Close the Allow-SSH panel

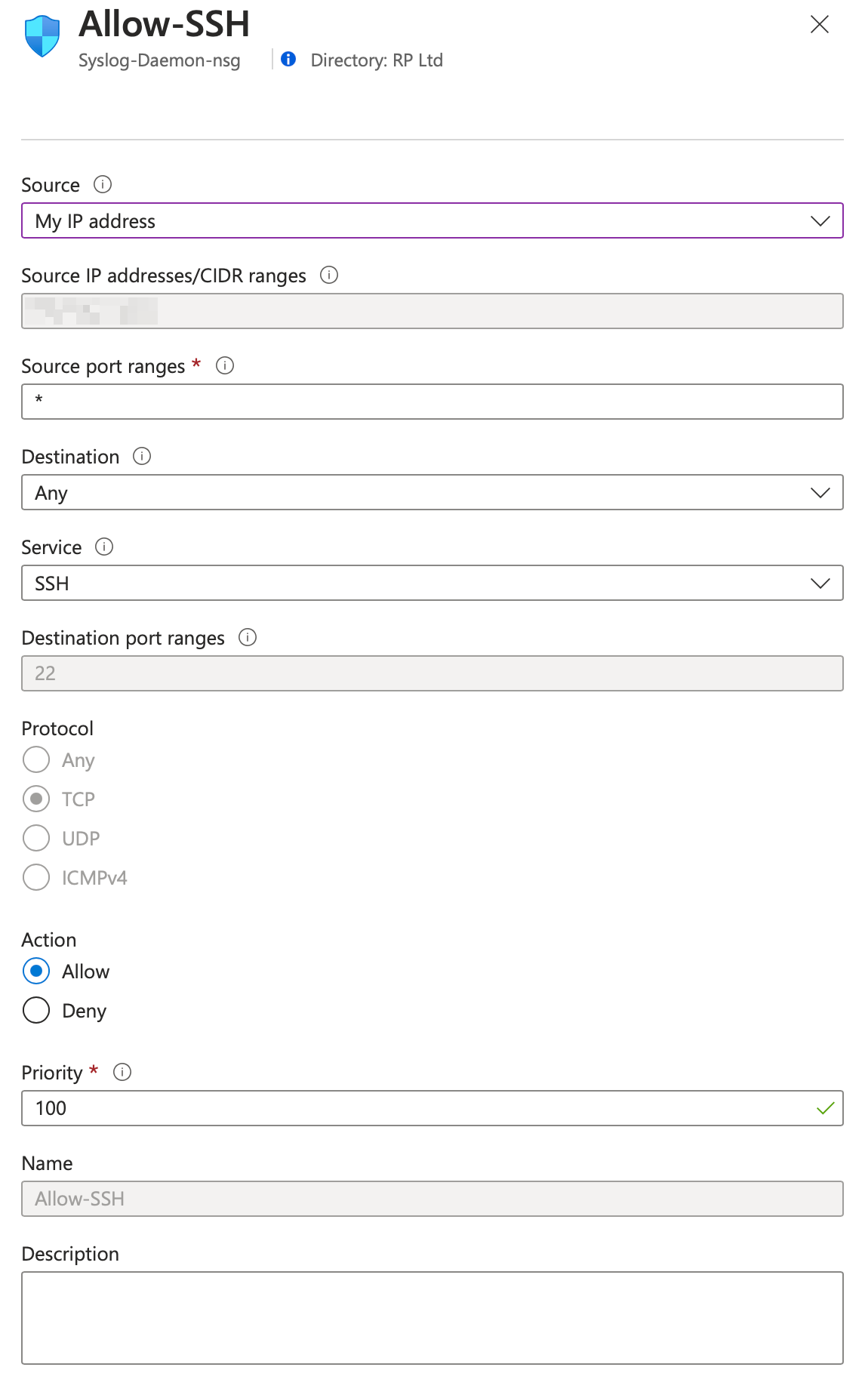point(820,24)
